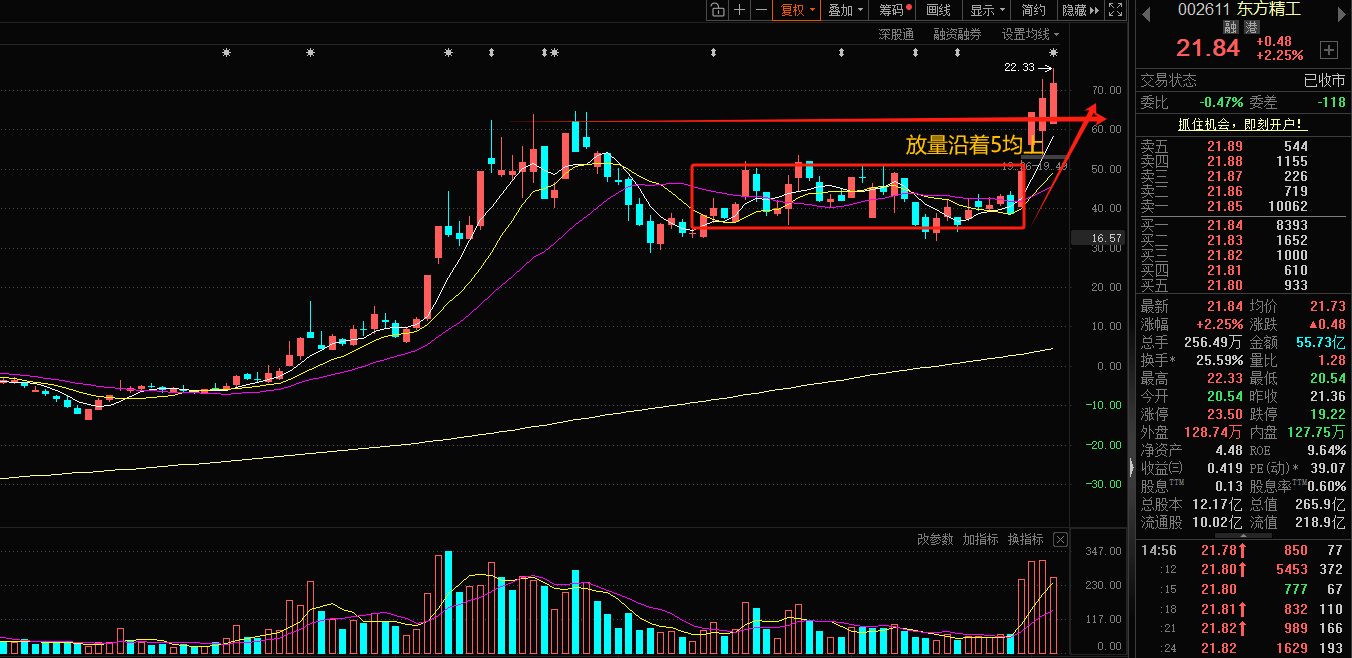This screenshot has height=658, width=1352.
Task: Click the 港 Hong Kong connect badge
Action: point(1250,28)
